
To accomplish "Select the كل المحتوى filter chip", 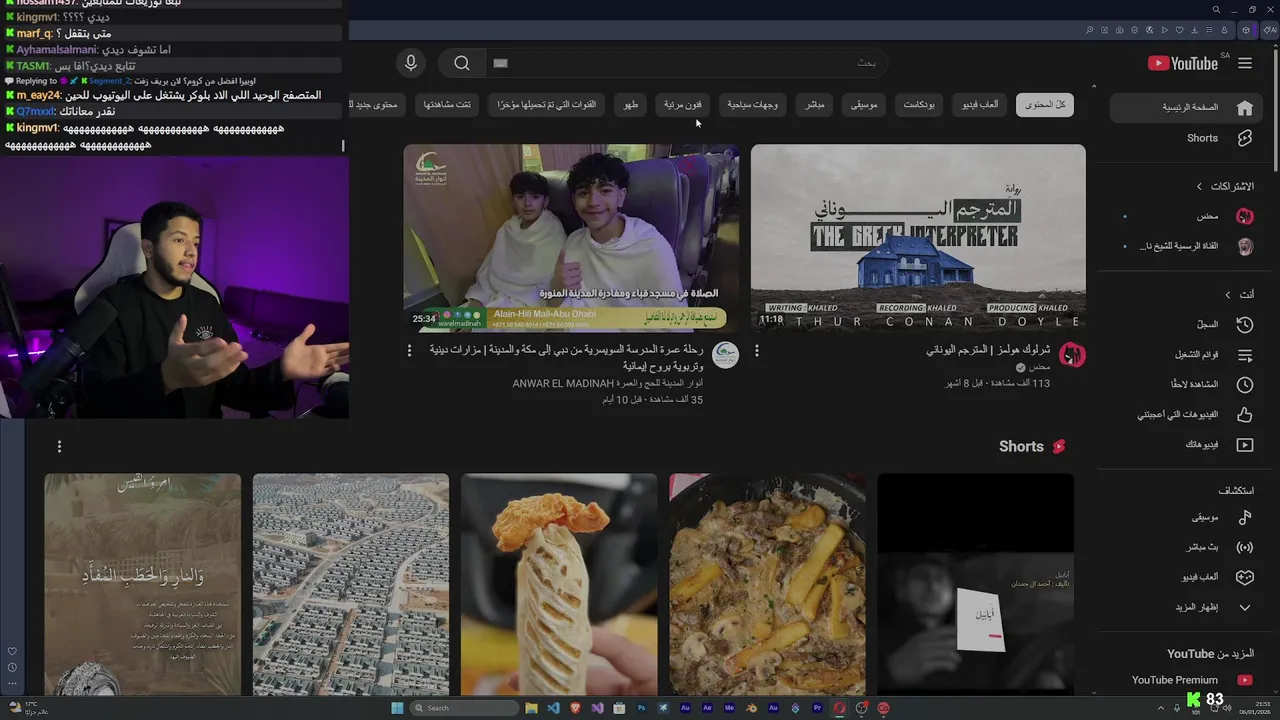I will 1044,105.
